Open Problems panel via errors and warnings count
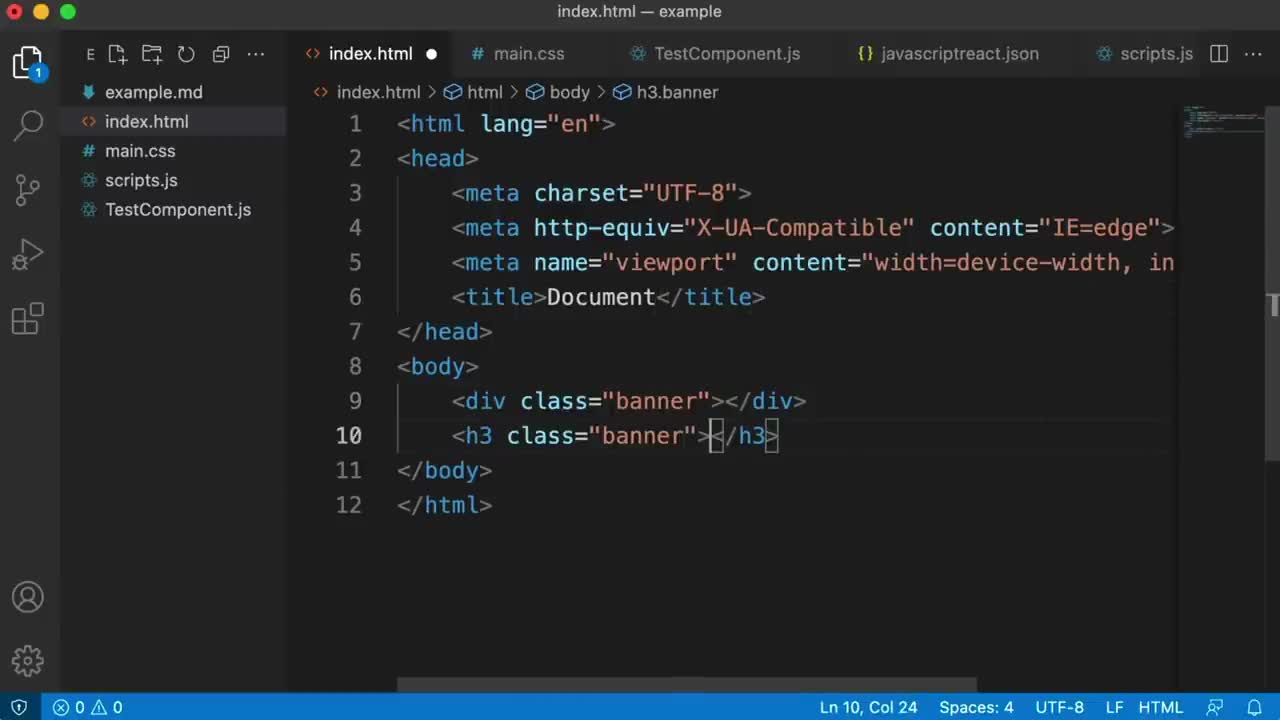The width and height of the screenshot is (1280, 720). (88, 707)
